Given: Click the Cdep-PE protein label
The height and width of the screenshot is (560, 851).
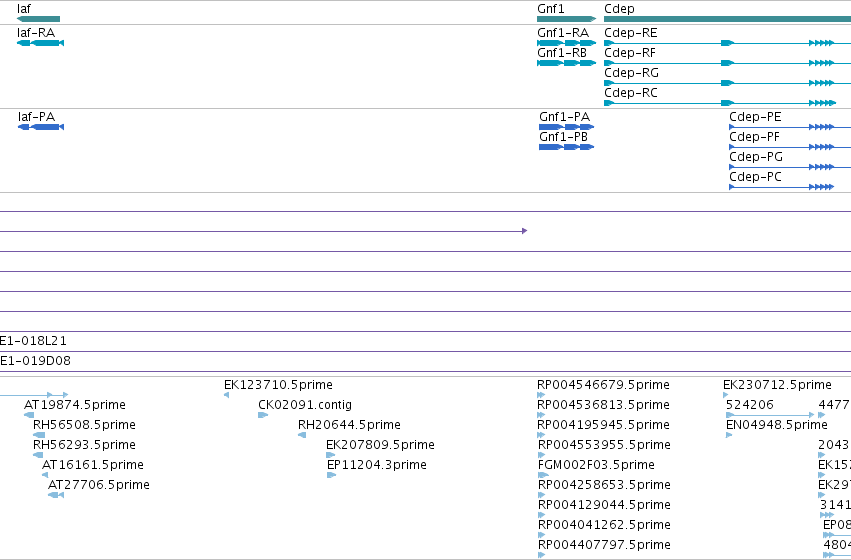Looking at the screenshot, I should tap(755, 117).
